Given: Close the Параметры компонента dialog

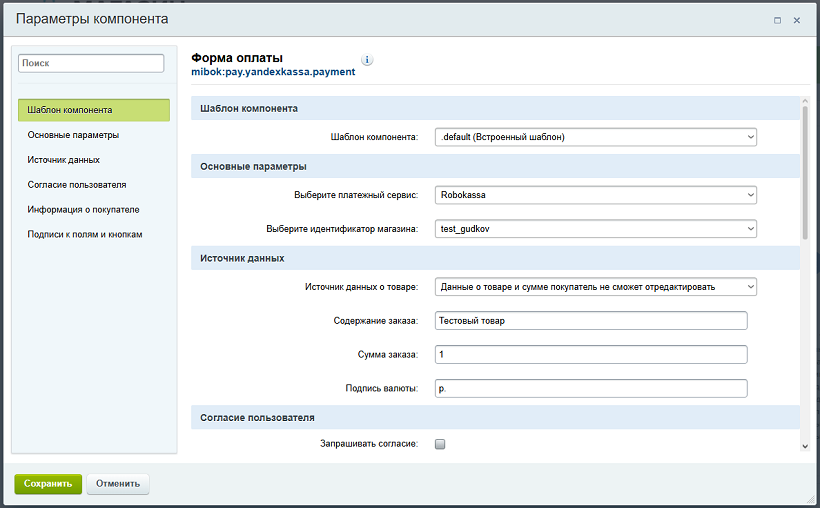Looking at the screenshot, I should click(x=797, y=20).
